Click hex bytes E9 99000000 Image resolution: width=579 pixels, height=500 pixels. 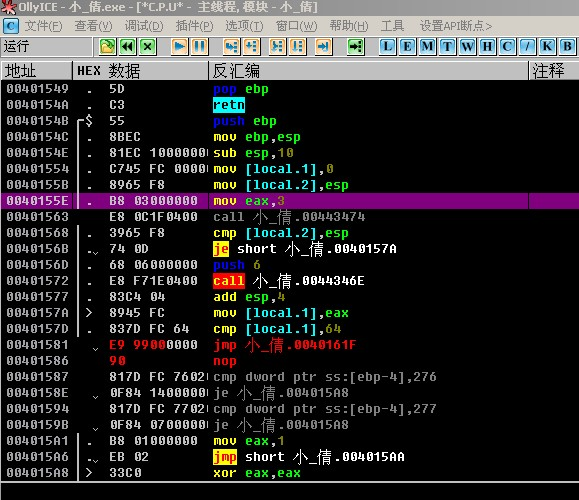[x=153, y=345]
